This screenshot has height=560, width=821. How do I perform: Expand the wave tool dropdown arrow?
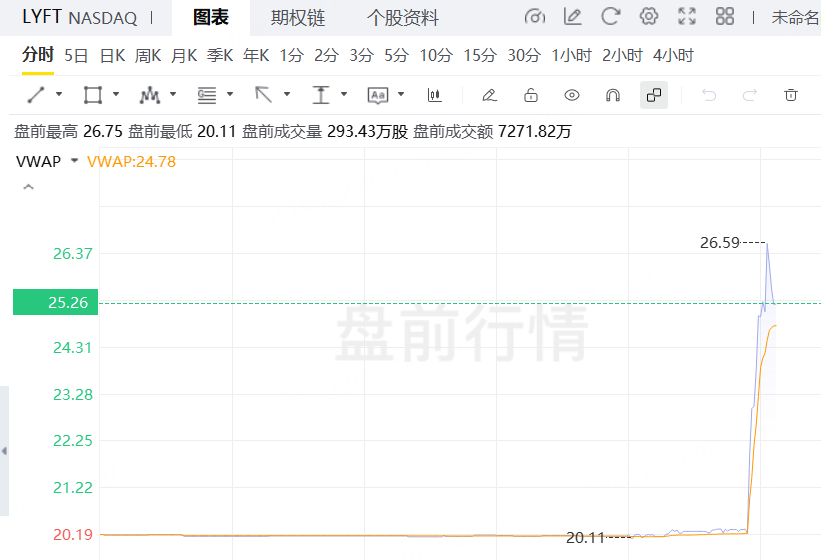[x=173, y=94]
